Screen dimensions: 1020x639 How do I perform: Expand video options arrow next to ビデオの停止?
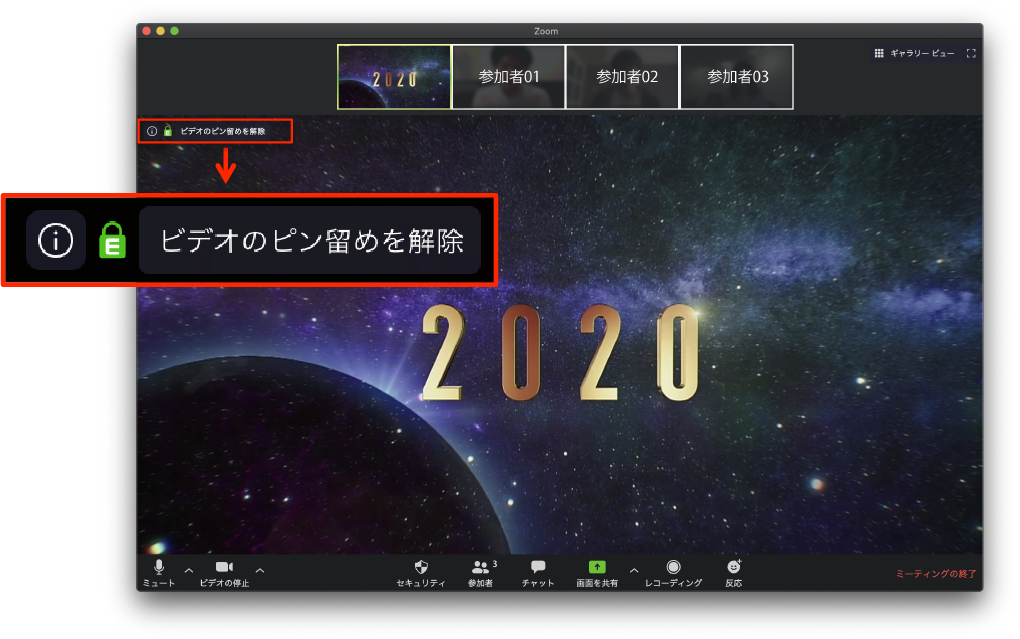(260, 570)
